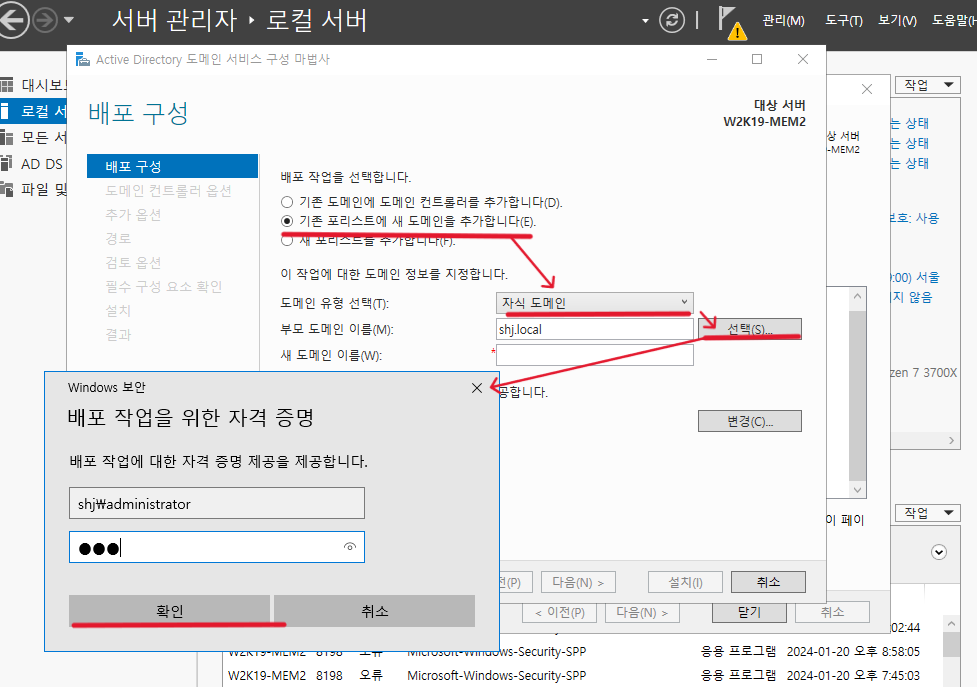Confirm credentials with 확인 button

point(169,611)
